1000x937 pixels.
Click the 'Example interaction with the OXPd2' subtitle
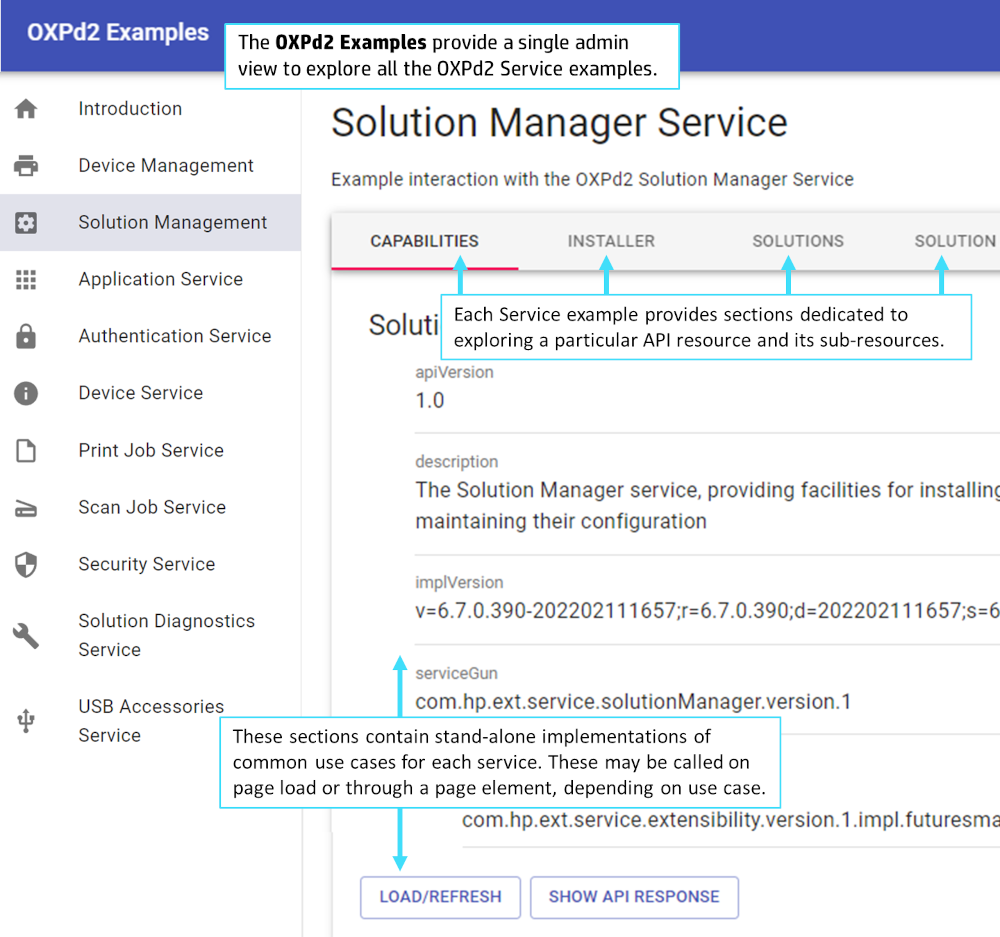pos(592,179)
